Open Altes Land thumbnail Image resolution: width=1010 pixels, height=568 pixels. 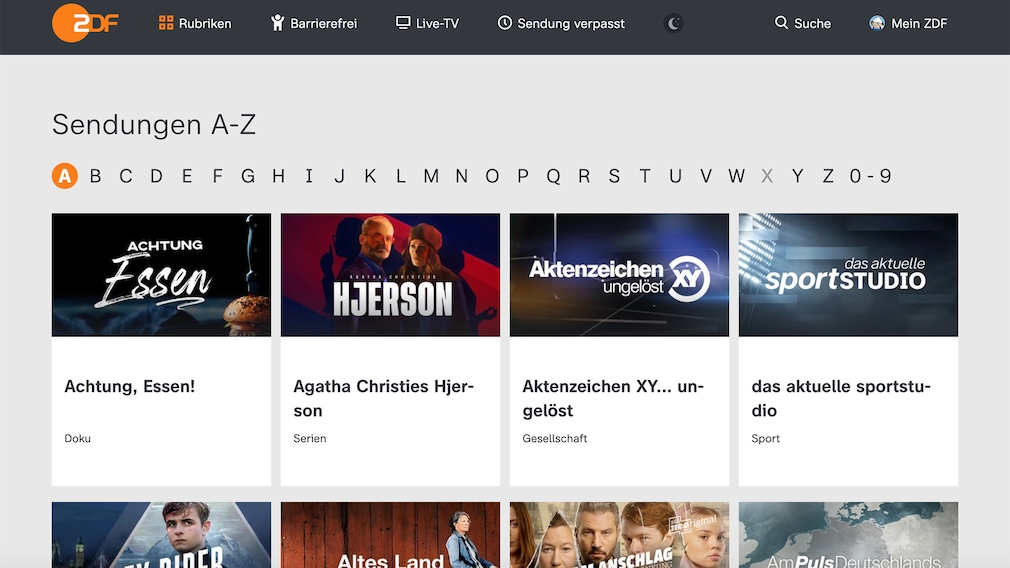390,535
